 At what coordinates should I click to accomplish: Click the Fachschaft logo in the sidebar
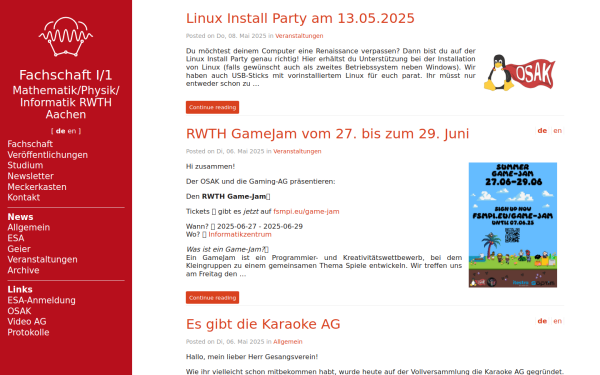point(66,37)
